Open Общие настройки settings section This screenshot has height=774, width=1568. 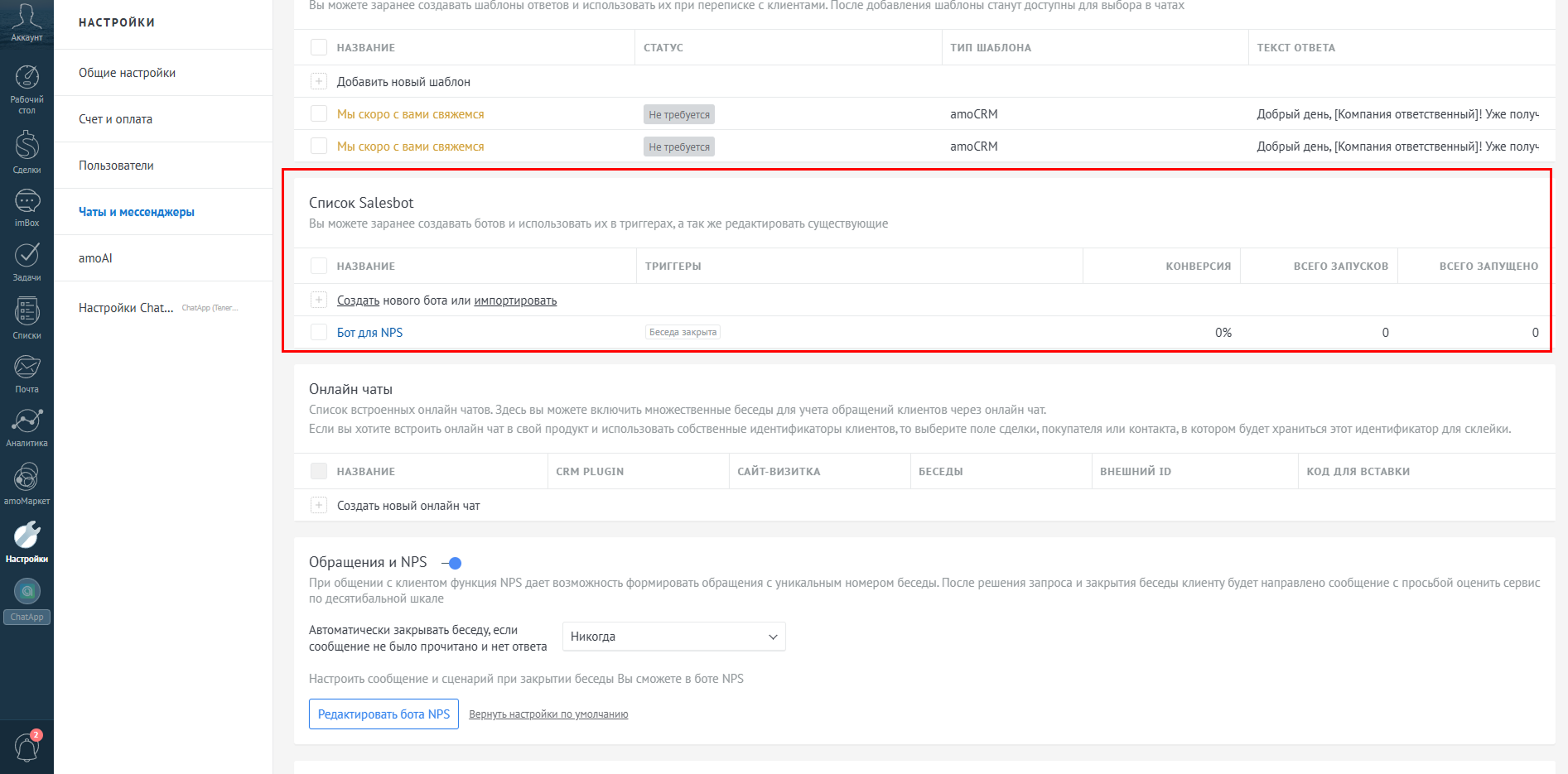tap(127, 73)
